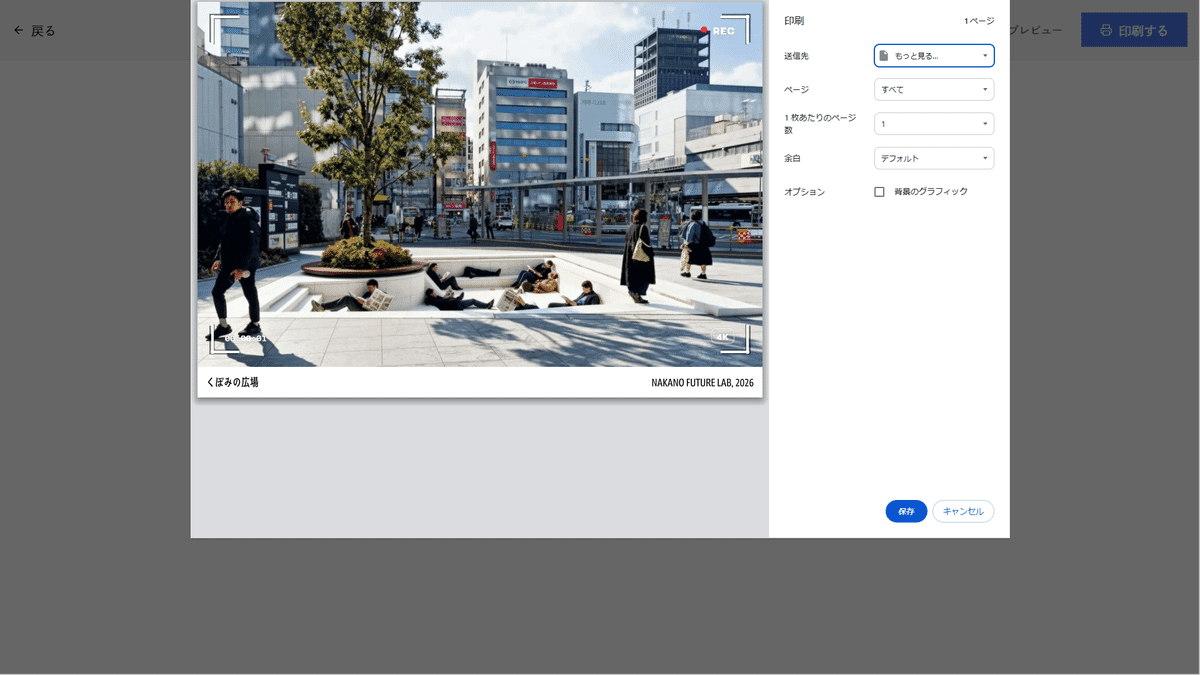The height and width of the screenshot is (675, 1200).
Task: Click the 1 ページ page count text
Action: (x=979, y=21)
